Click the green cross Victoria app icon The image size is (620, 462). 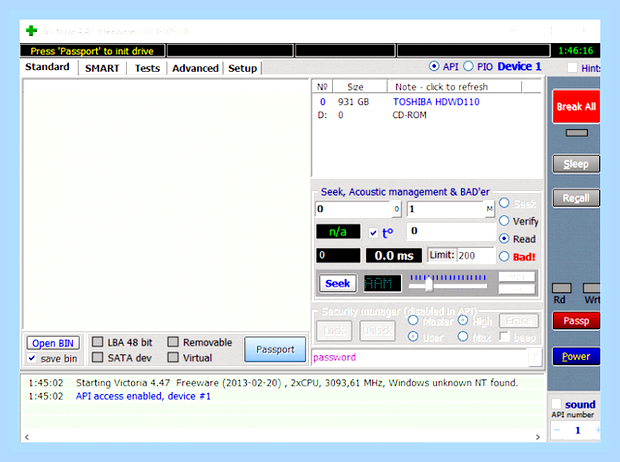click(31, 30)
